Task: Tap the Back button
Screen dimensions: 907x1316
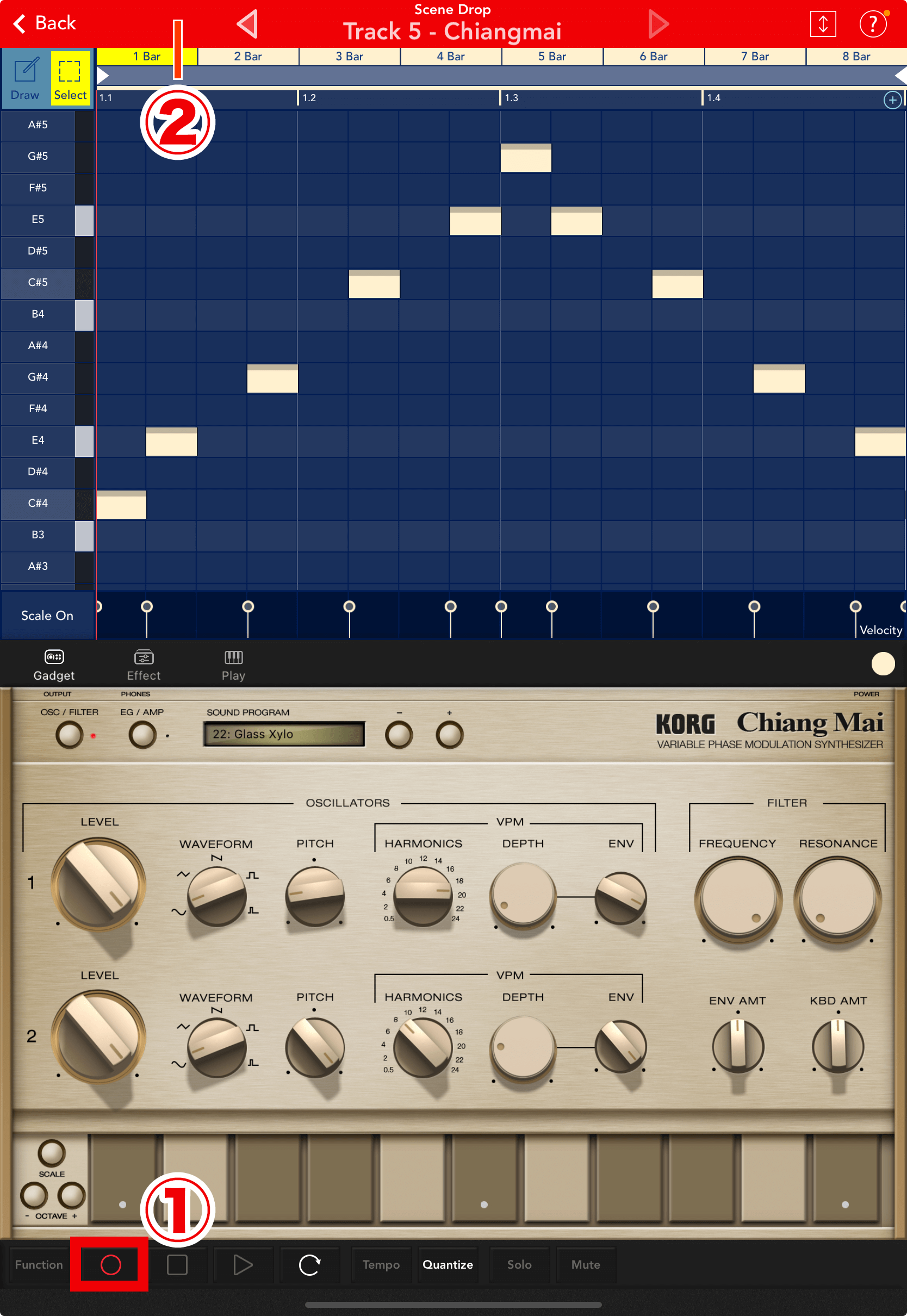Action: (x=44, y=23)
